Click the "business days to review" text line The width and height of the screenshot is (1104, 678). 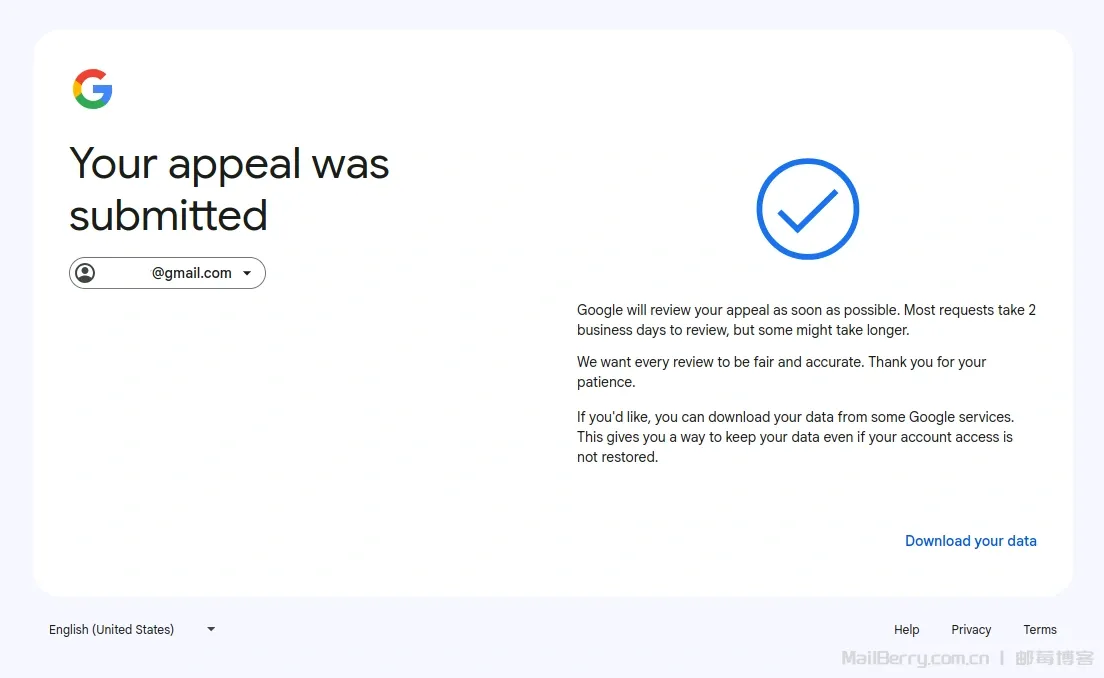(x=742, y=330)
